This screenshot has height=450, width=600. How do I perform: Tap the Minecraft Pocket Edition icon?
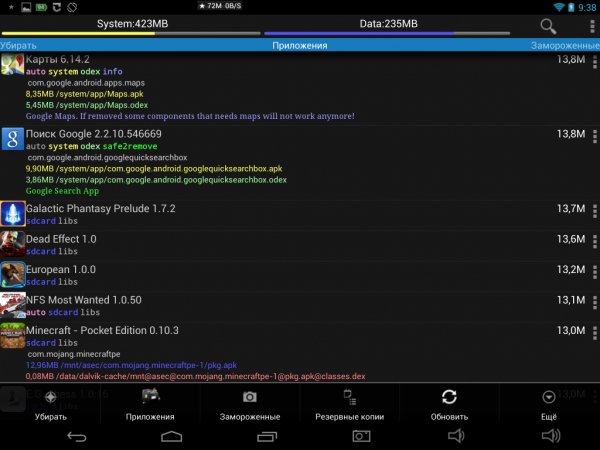[x=13, y=336]
